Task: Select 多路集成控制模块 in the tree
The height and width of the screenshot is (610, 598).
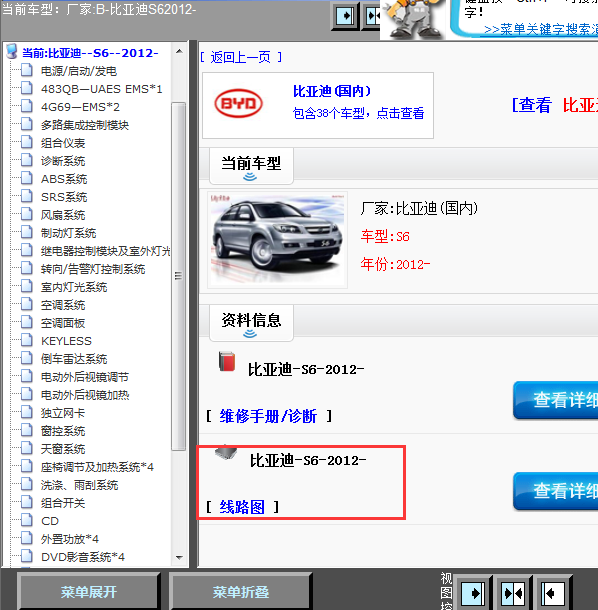Action: tap(85, 125)
